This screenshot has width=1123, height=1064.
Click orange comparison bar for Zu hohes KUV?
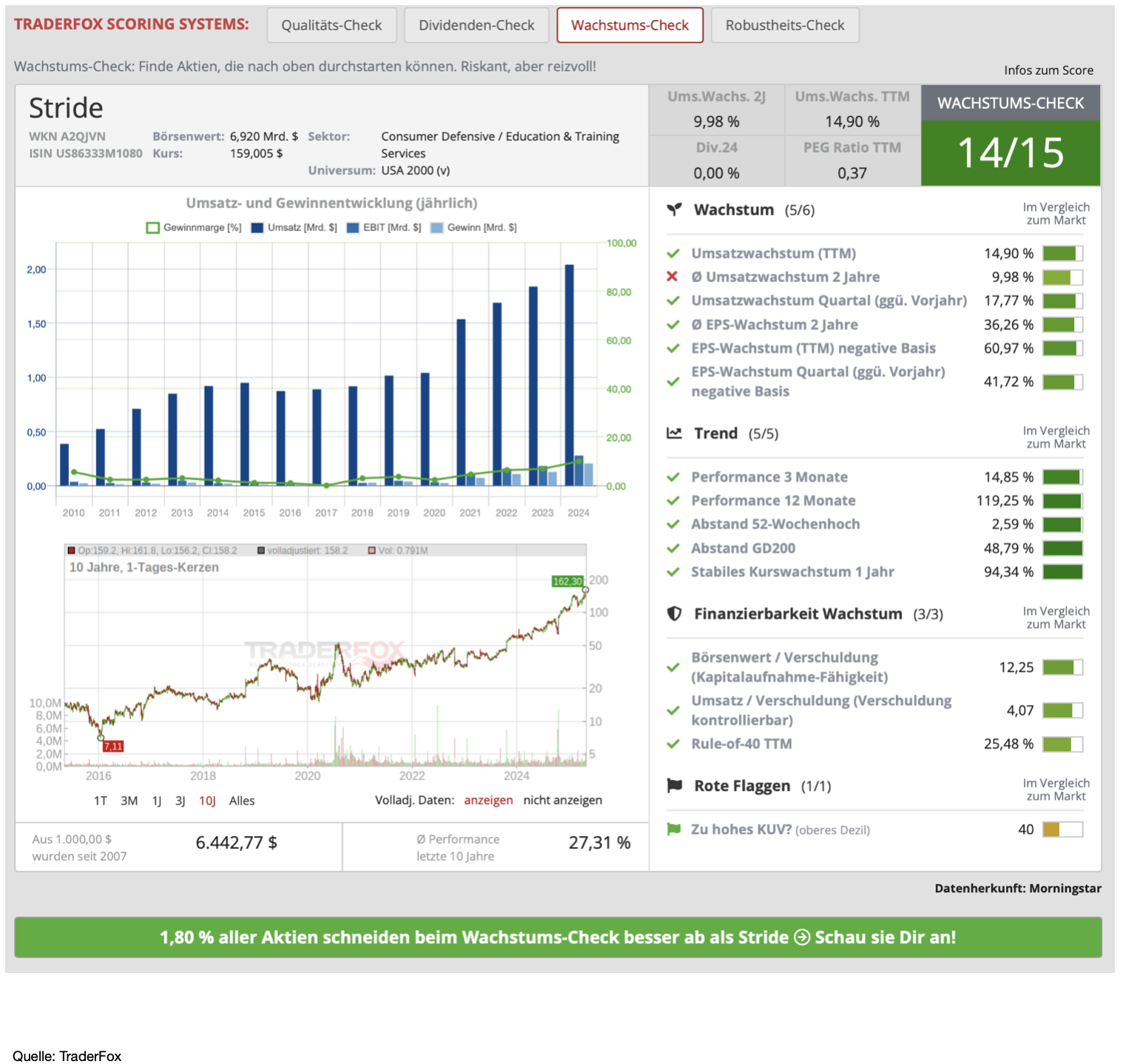point(1062,829)
